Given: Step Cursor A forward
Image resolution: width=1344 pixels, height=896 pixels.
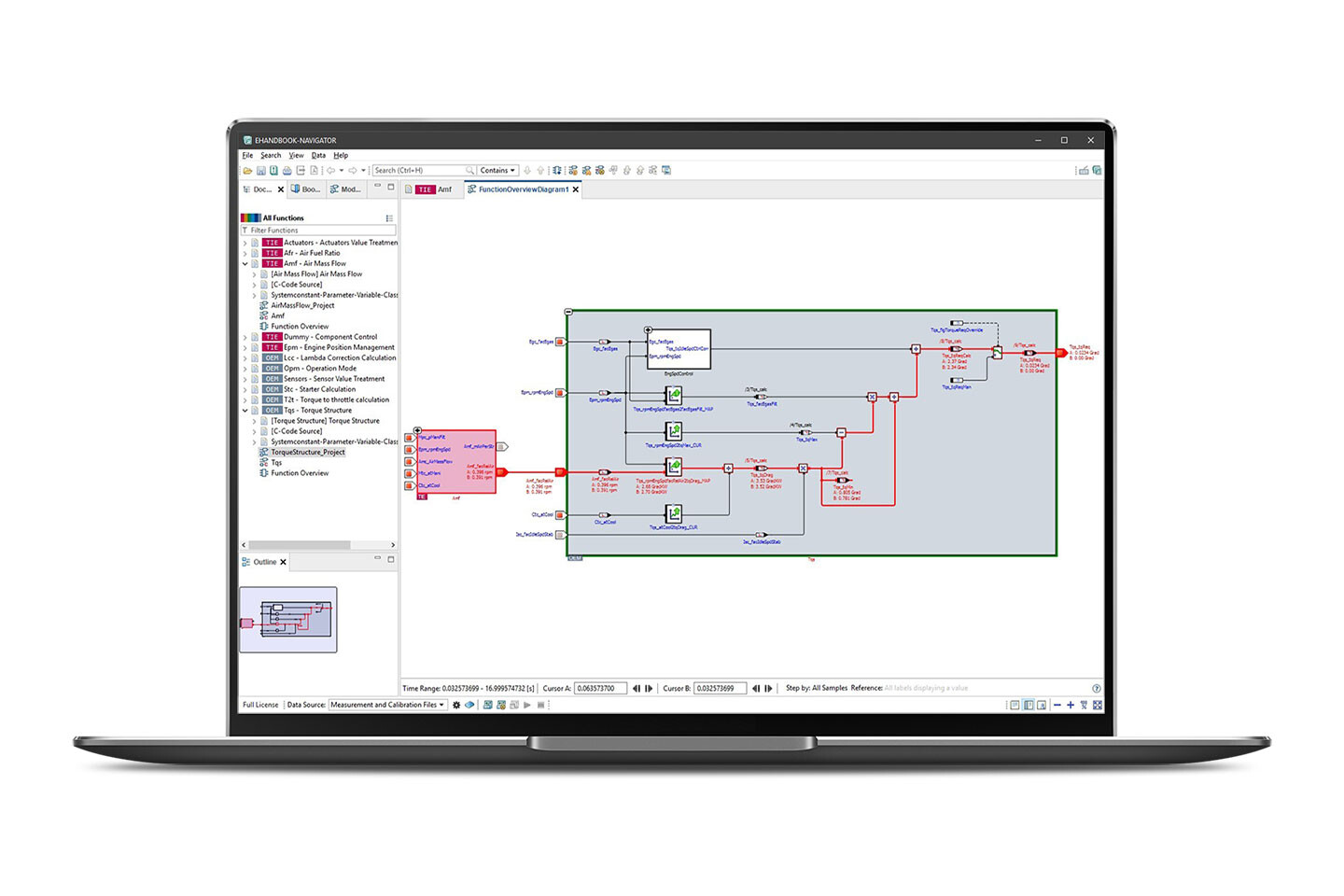Looking at the screenshot, I should click(x=649, y=689).
